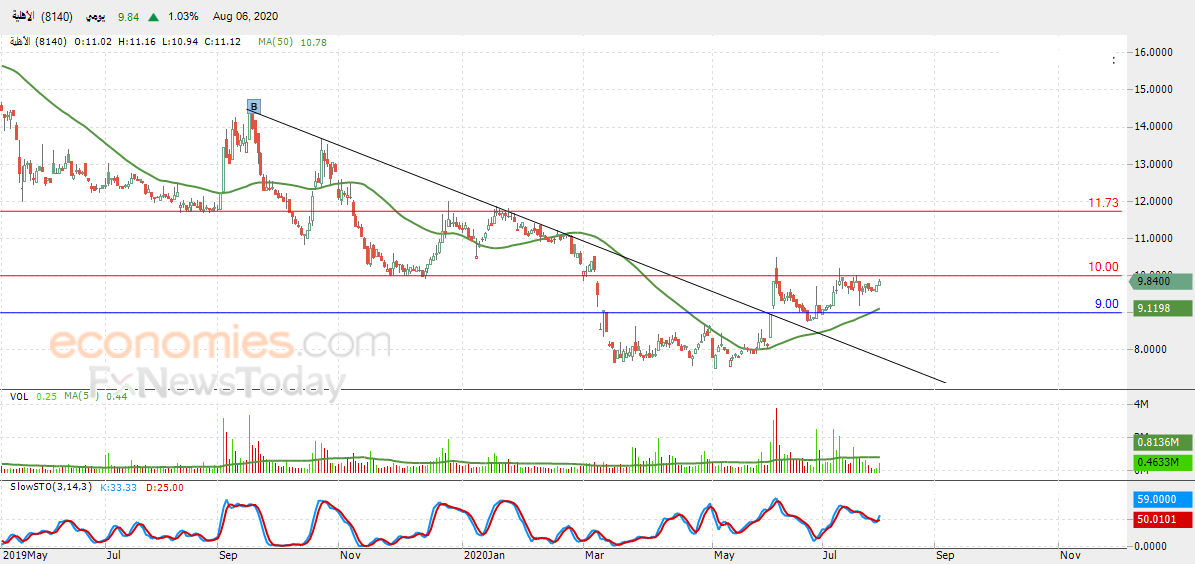Click the 0.8136M volume tag

pos(1161,441)
